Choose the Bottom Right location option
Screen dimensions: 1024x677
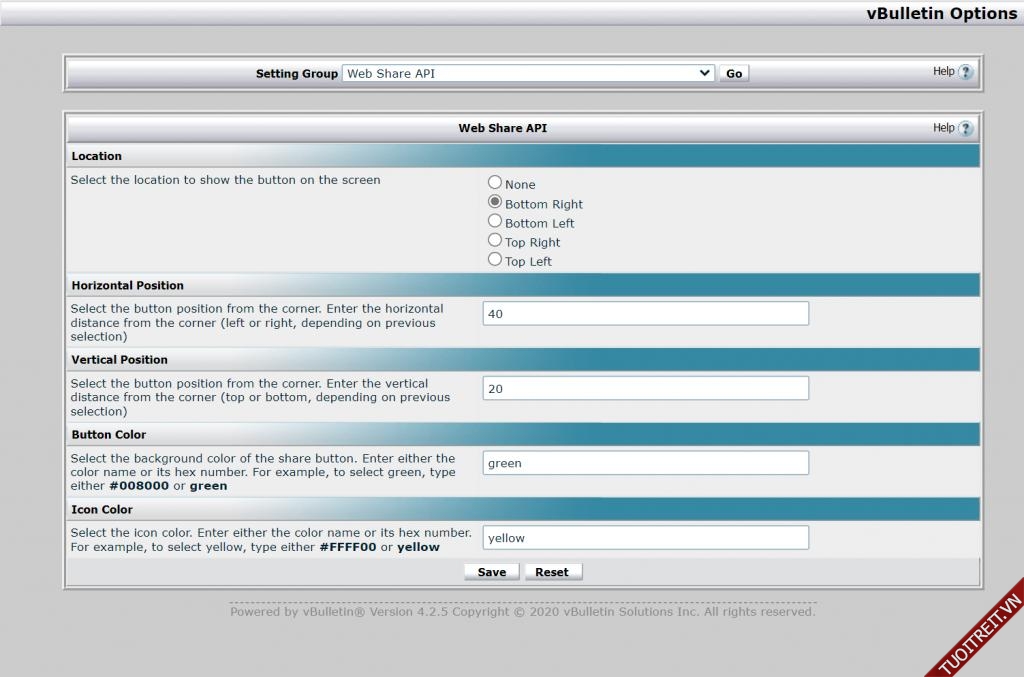[x=495, y=202]
